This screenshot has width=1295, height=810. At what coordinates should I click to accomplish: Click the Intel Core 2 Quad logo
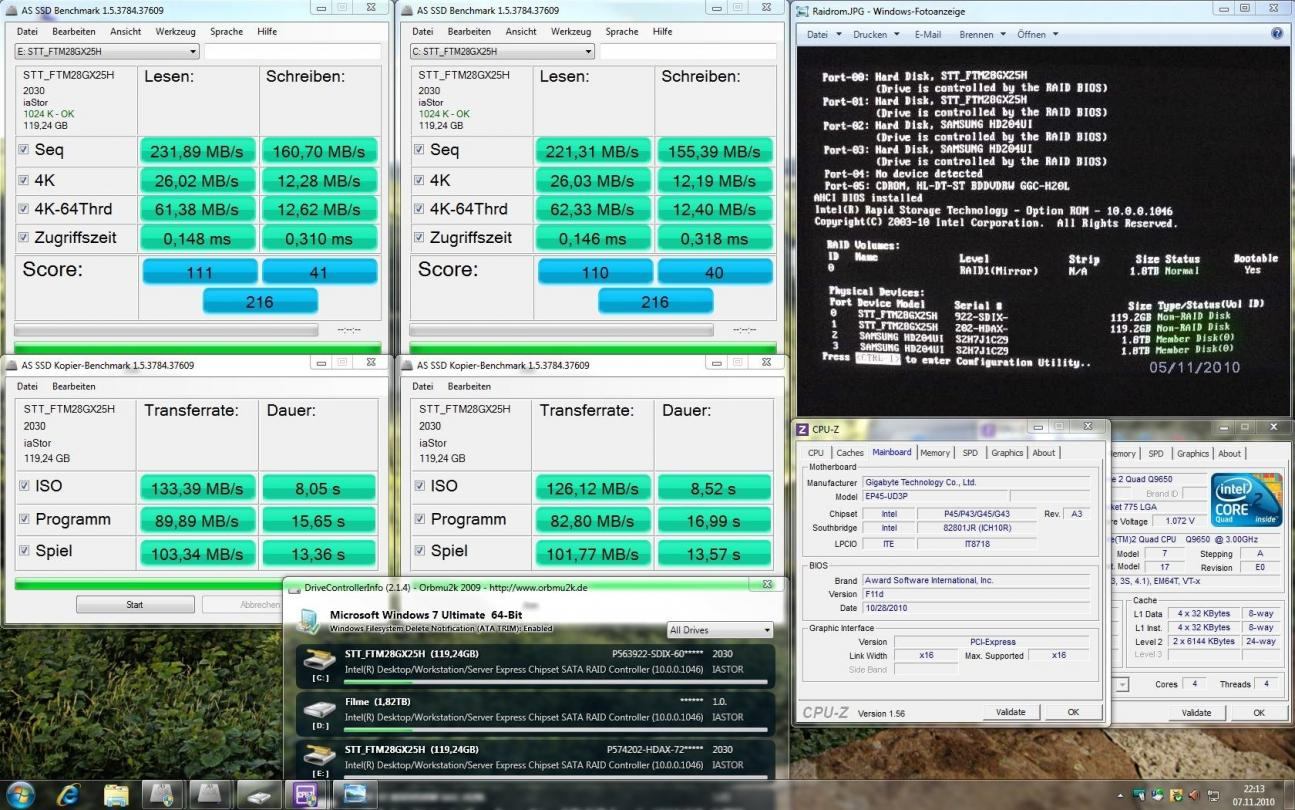tap(1245, 499)
